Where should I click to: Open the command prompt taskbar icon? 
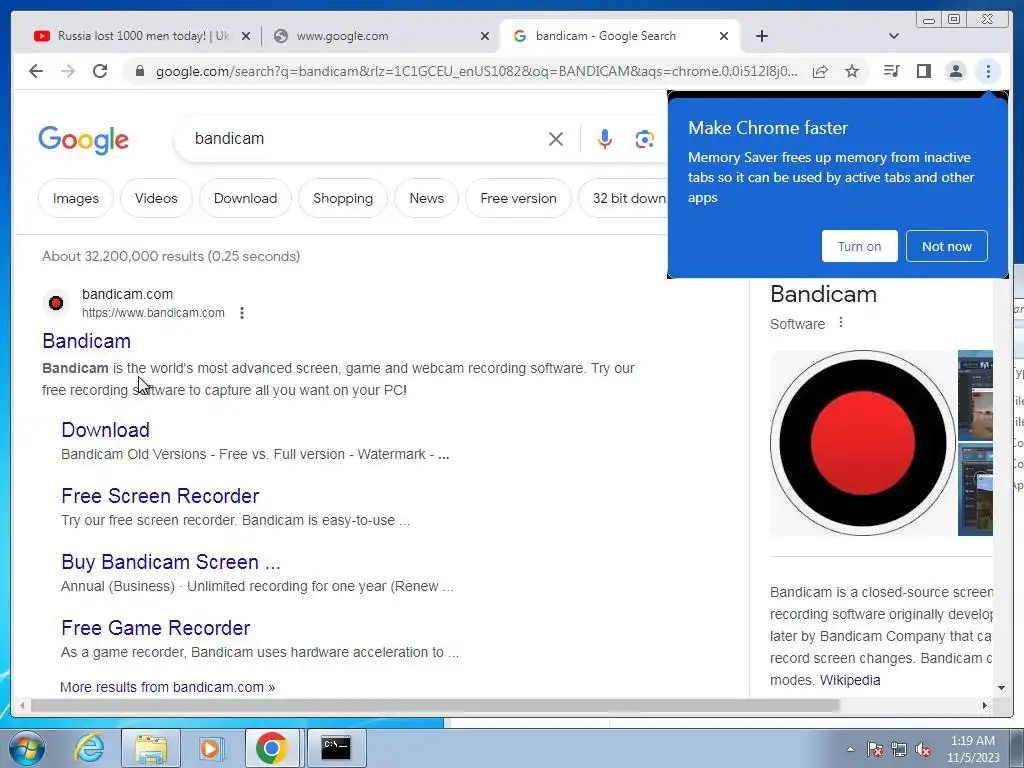[336, 748]
